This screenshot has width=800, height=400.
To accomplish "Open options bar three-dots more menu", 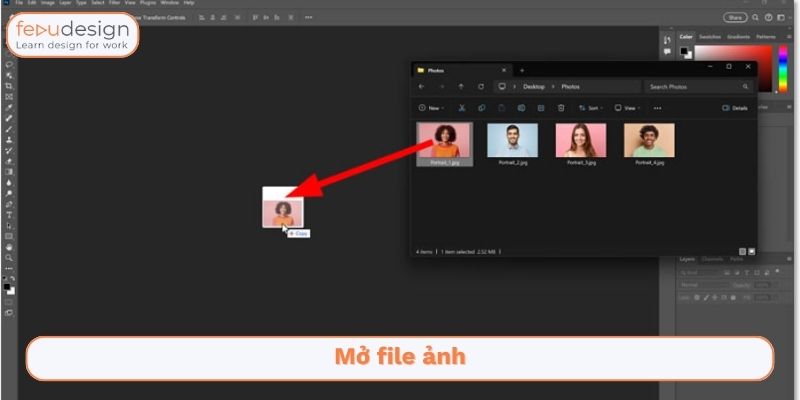I will click(308, 17).
